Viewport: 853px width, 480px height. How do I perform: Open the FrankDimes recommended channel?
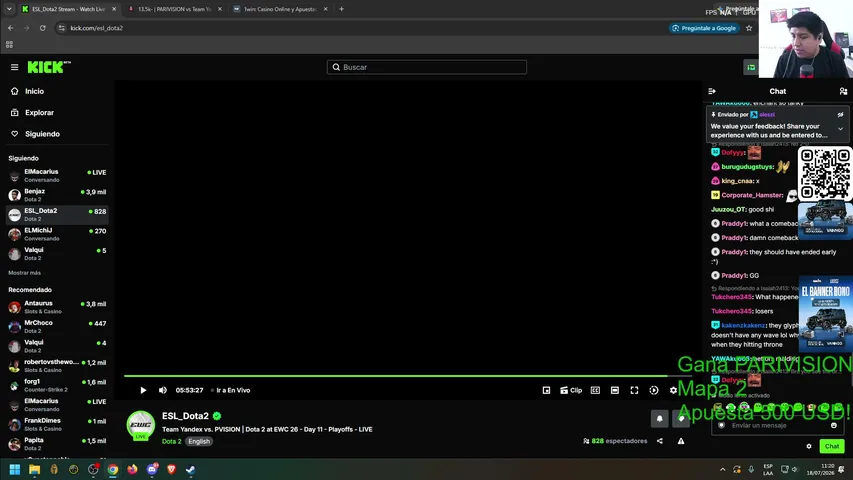coord(57,424)
